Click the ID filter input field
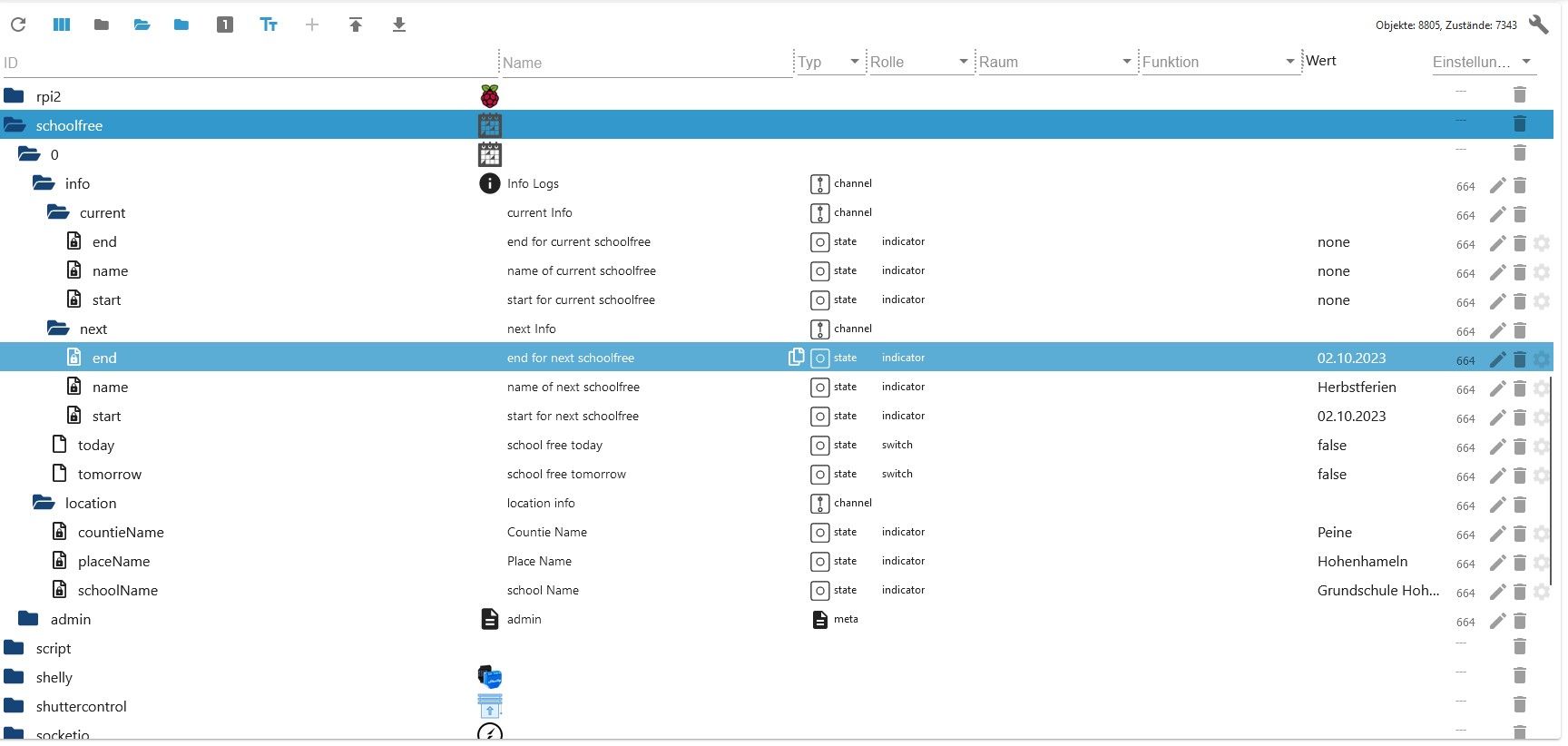The height and width of the screenshot is (746, 1568). click(249, 63)
